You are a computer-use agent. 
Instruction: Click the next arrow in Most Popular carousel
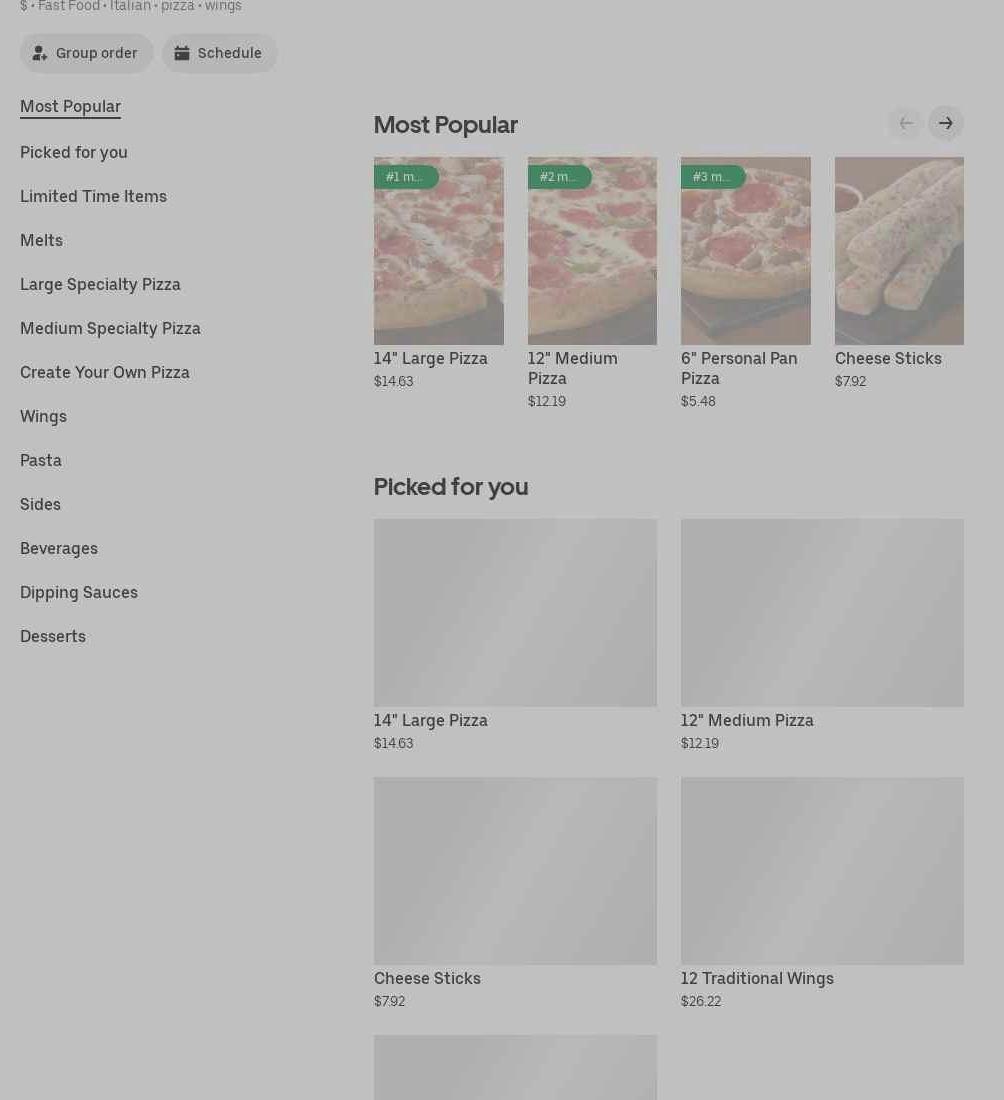945,123
